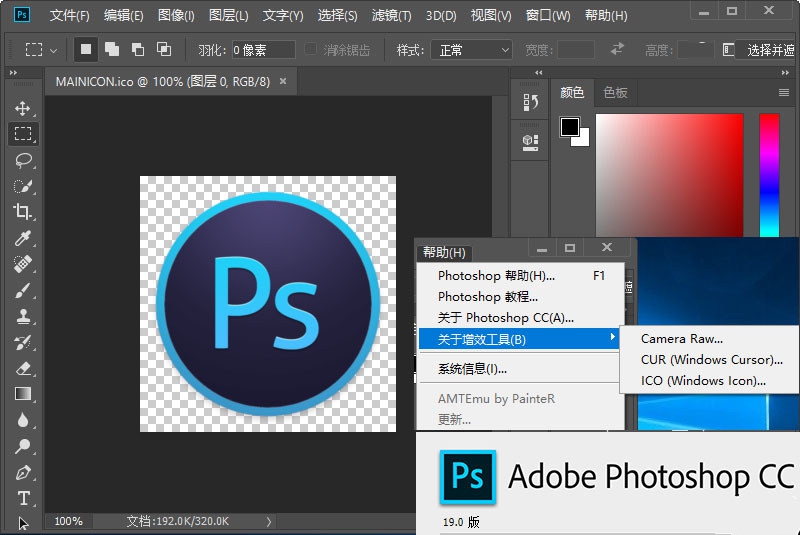Screen dimensions: 800x535
Task: Expand the status bar document info arrow
Action: (x=269, y=521)
